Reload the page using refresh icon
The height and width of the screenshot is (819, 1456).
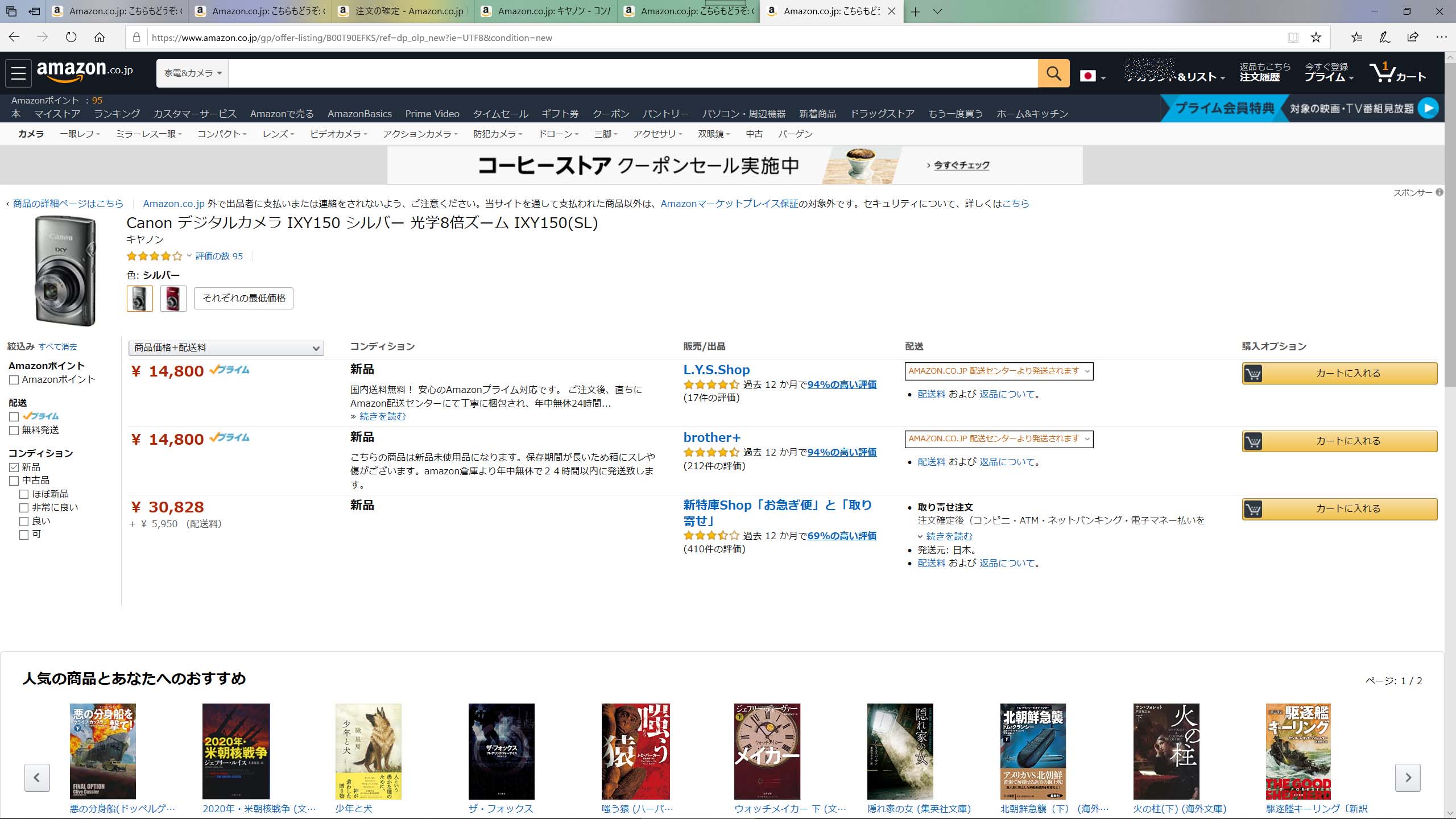pos(71,38)
